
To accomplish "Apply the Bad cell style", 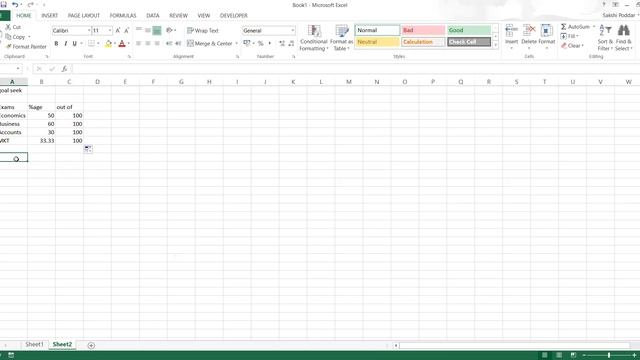I will coord(423,30).
